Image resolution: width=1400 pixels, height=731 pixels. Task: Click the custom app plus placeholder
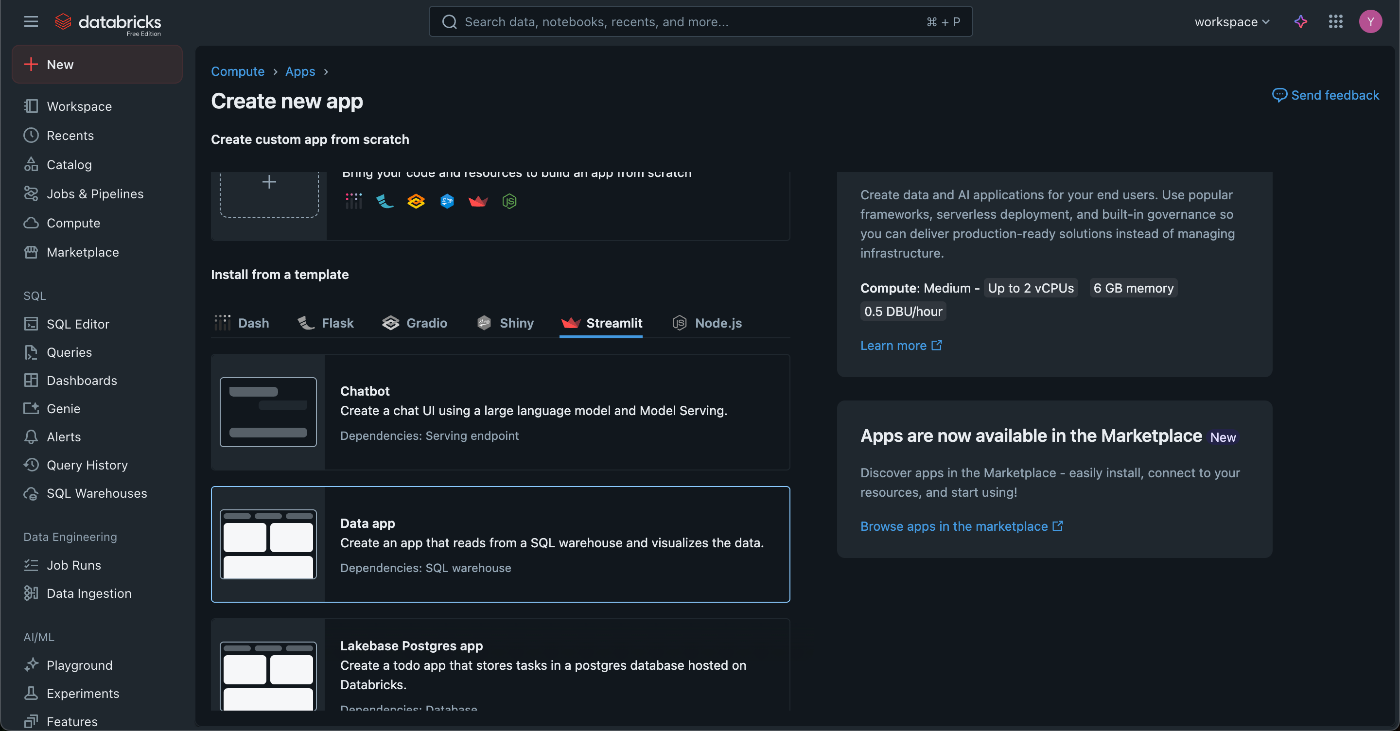269,183
